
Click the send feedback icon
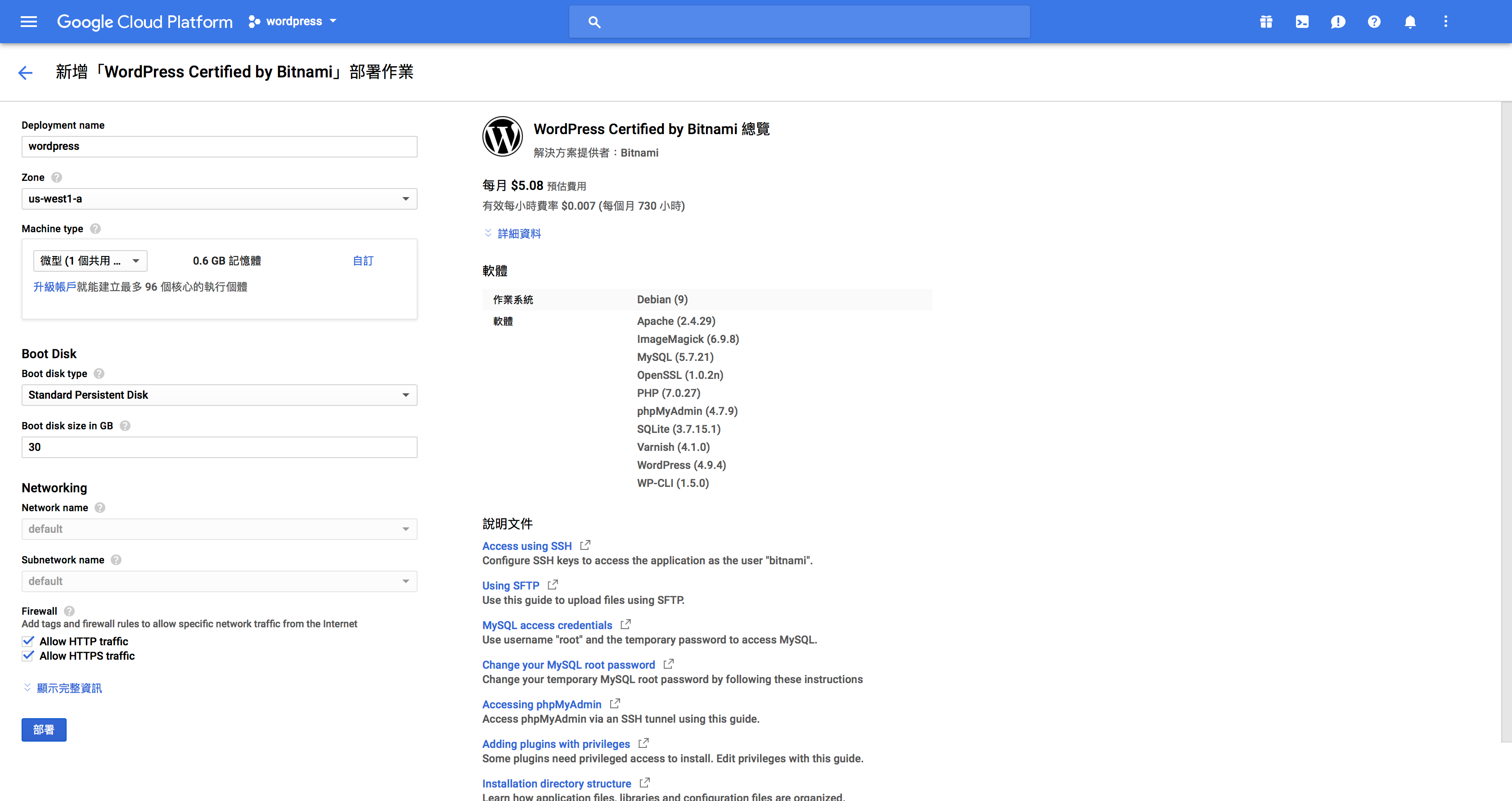(x=1338, y=22)
